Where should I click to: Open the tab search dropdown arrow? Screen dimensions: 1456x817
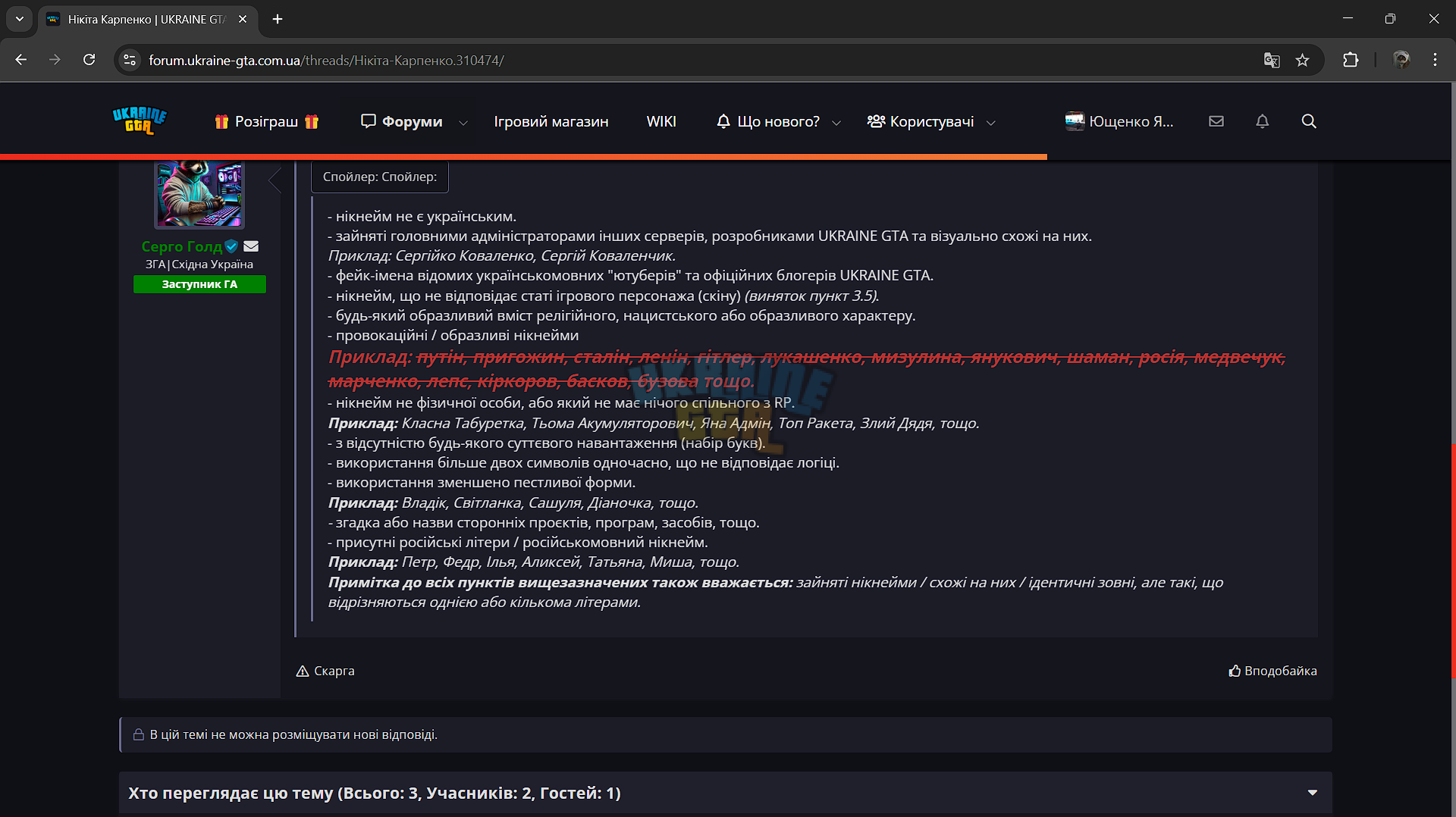pyautogui.click(x=20, y=19)
